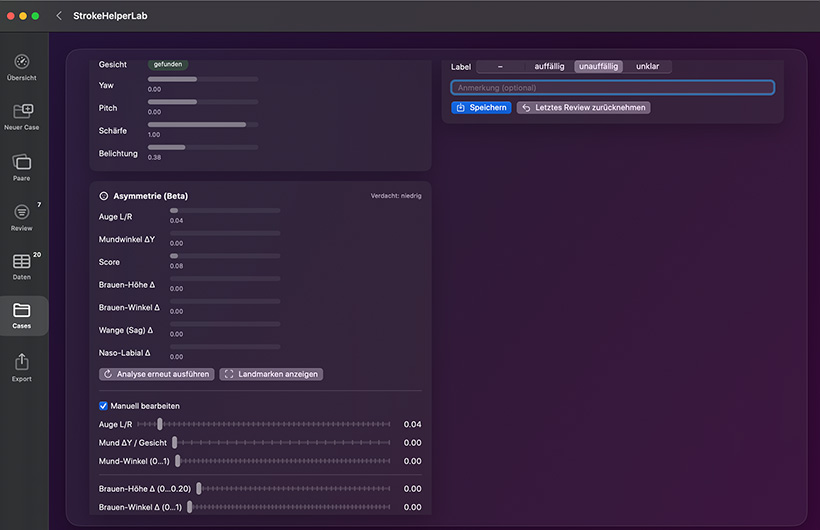Choose the unauffällig label segment
820x530 pixels.
(x=598, y=66)
